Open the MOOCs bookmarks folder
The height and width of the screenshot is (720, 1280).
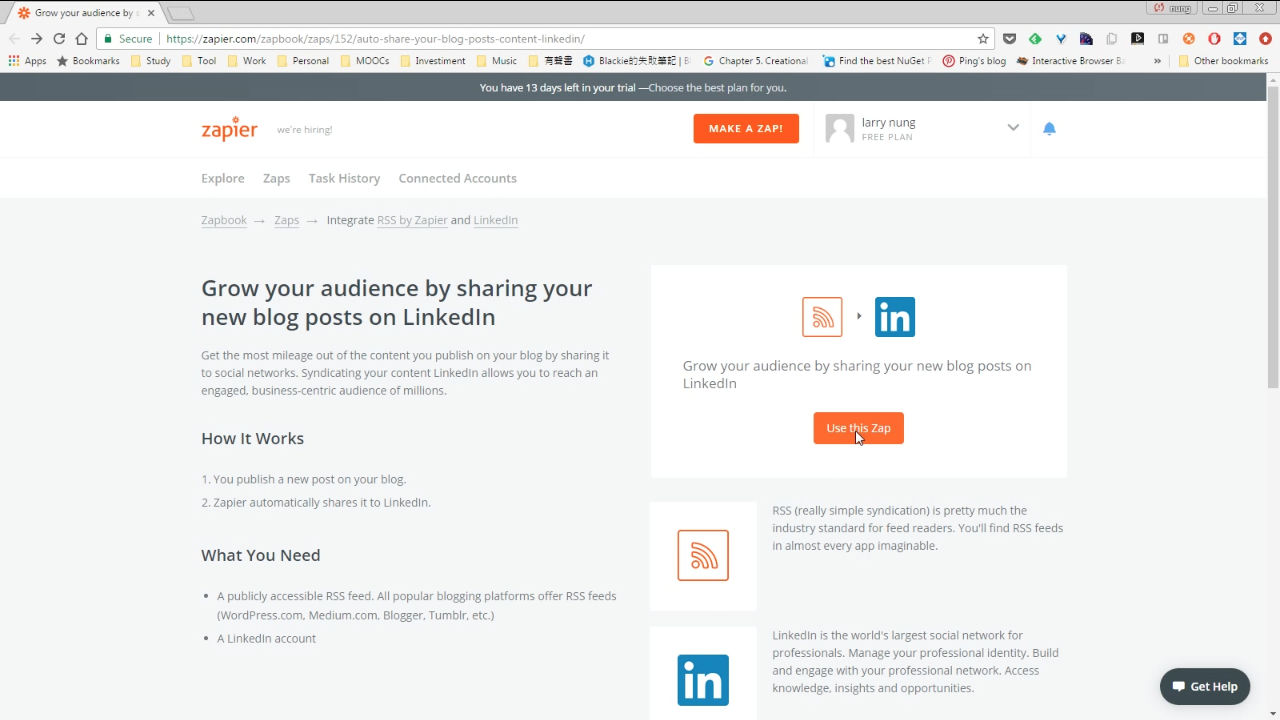coord(364,61)
